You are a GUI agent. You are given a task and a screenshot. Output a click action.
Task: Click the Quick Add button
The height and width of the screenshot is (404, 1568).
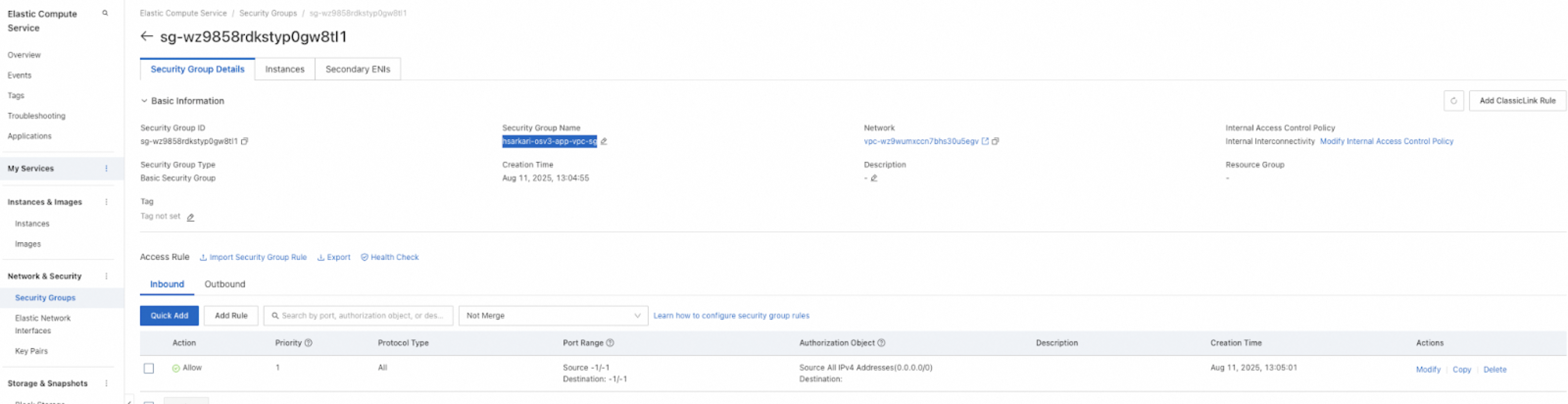click(169, 316)
